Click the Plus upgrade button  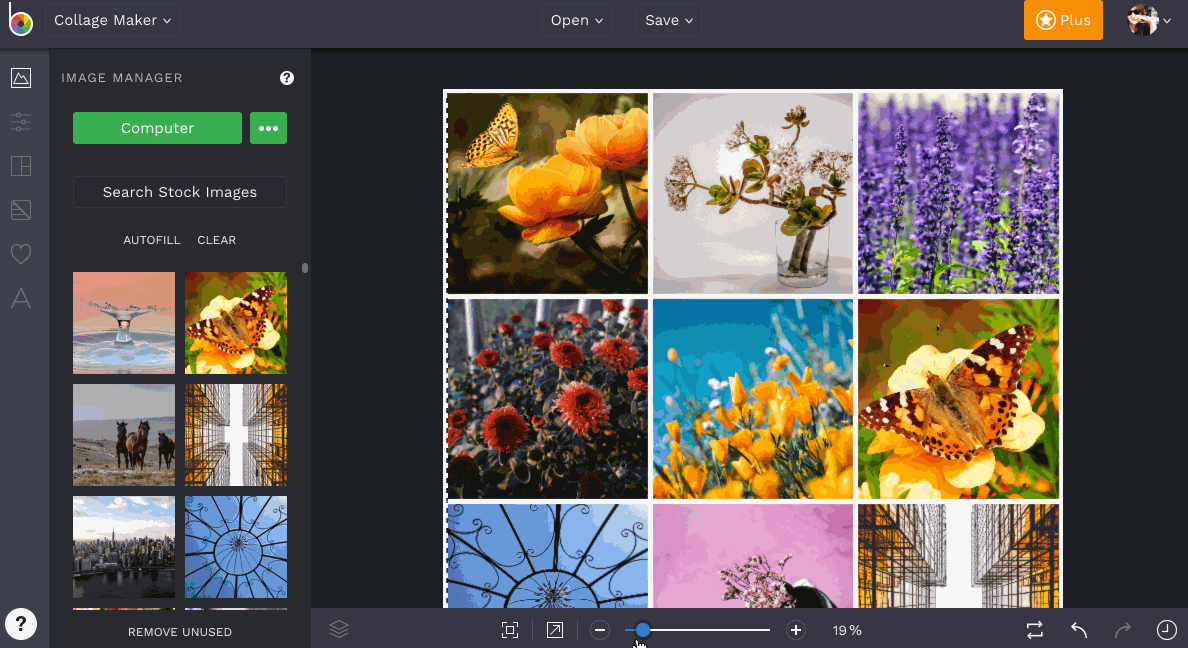tap(1063, 20)
